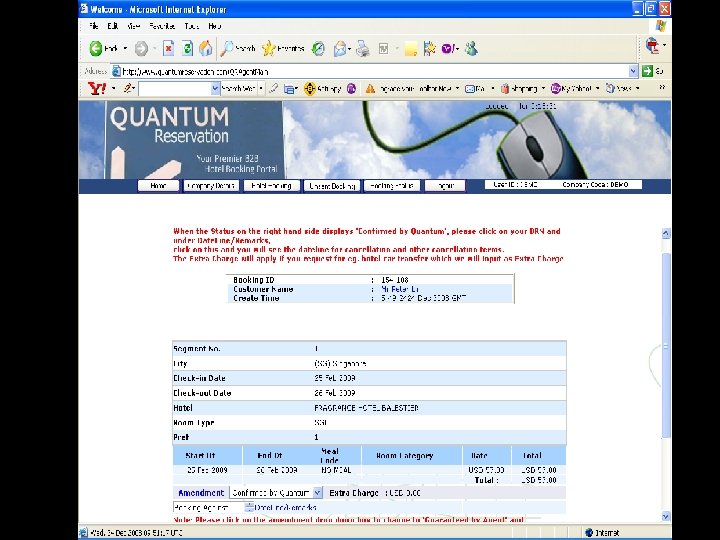Open the Edit menu
Viewport: 720px width, 540px height.
pos(113,26)
